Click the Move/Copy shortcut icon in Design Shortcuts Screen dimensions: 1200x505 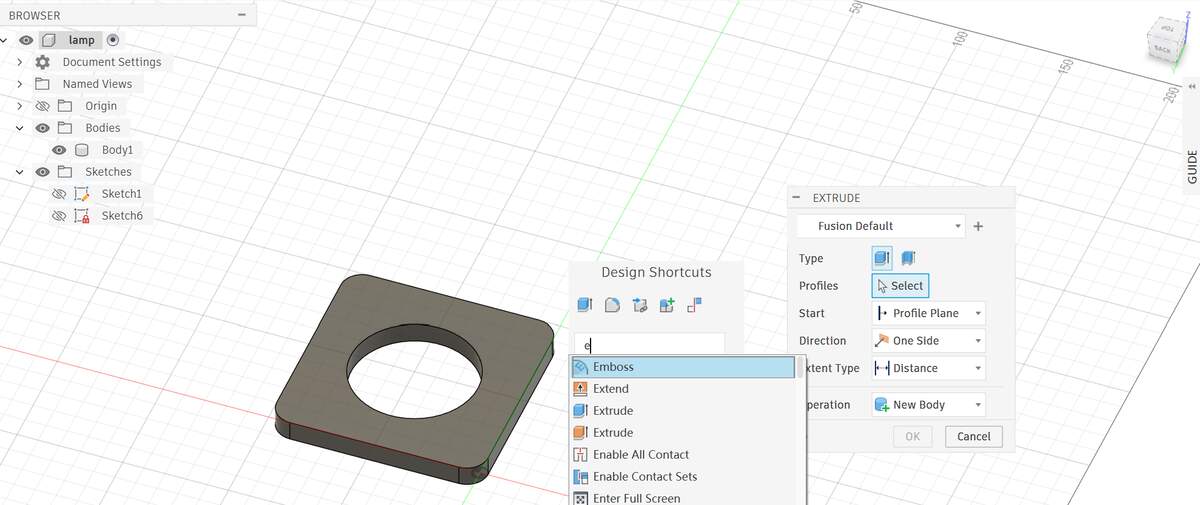point(641,305)
